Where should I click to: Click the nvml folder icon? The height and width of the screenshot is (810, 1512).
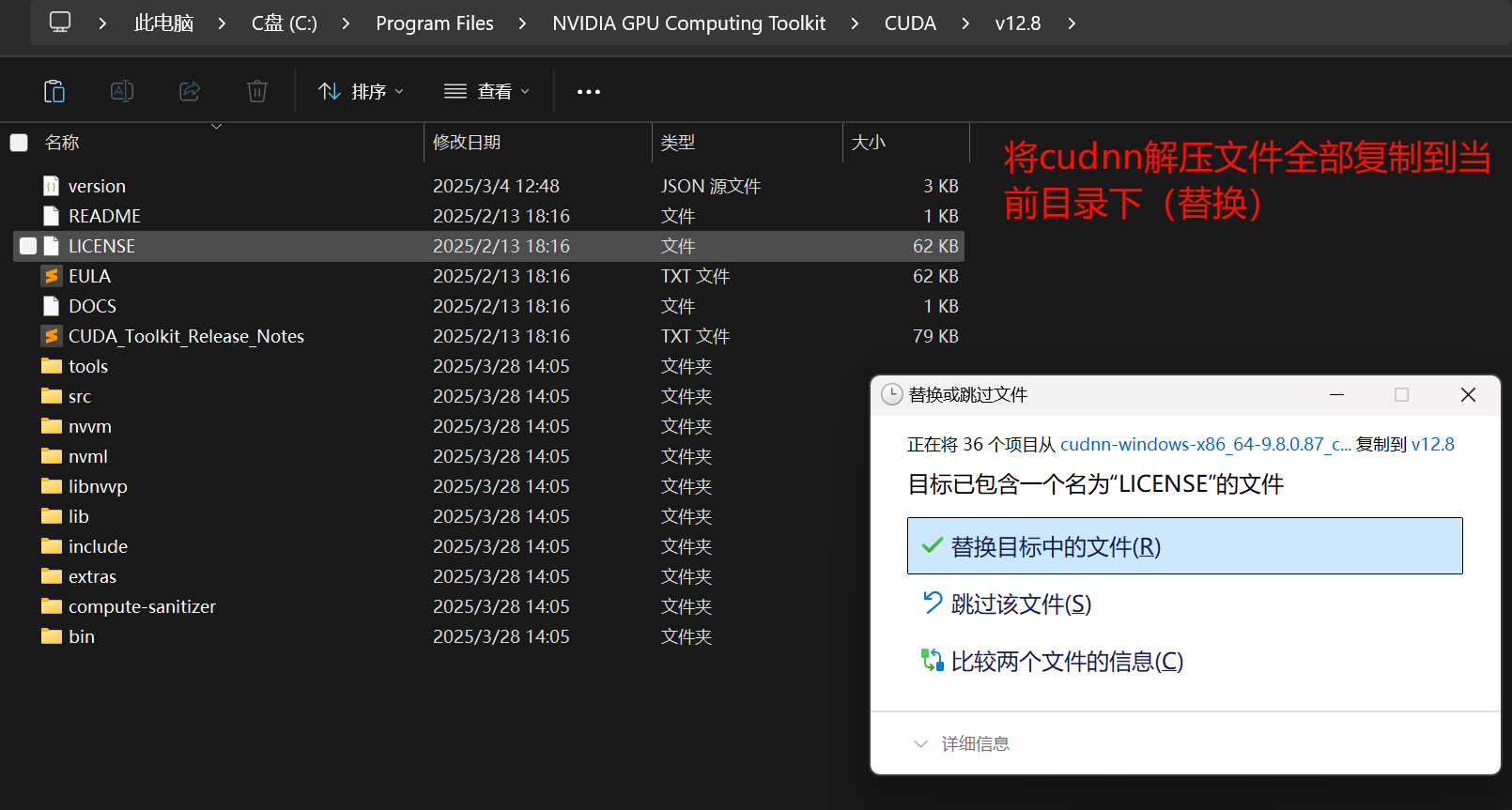[x=52, y=456]
